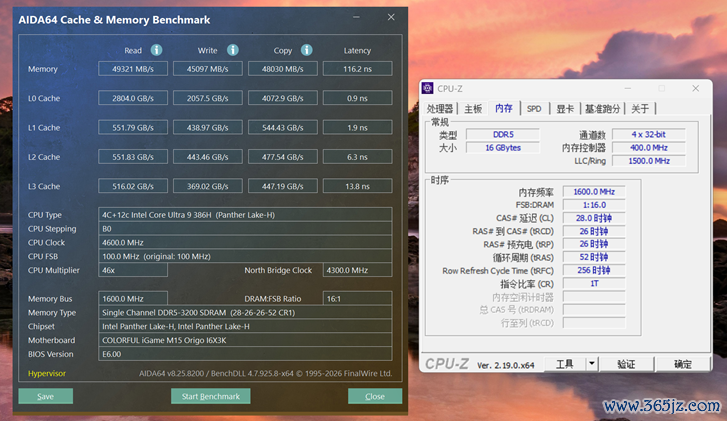Screen dimensions: 727x421
Task: Click the Memory Read value 49321 MB/s
Action: (x=133, y=69)
